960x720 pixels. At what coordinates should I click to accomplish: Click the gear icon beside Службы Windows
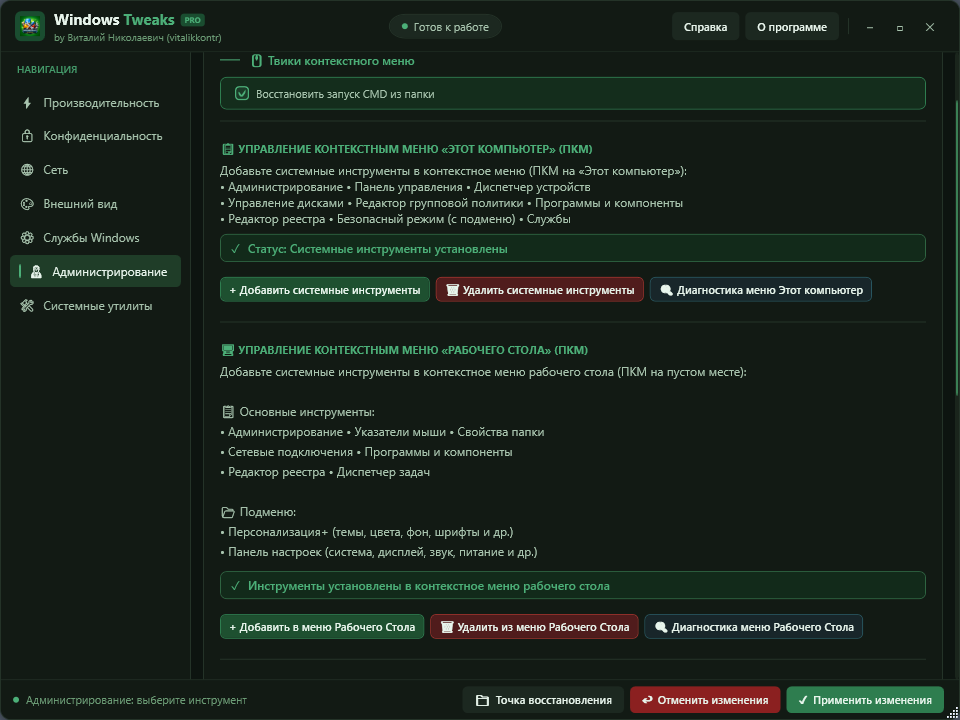pyautogui.click(x=27, y=238)
